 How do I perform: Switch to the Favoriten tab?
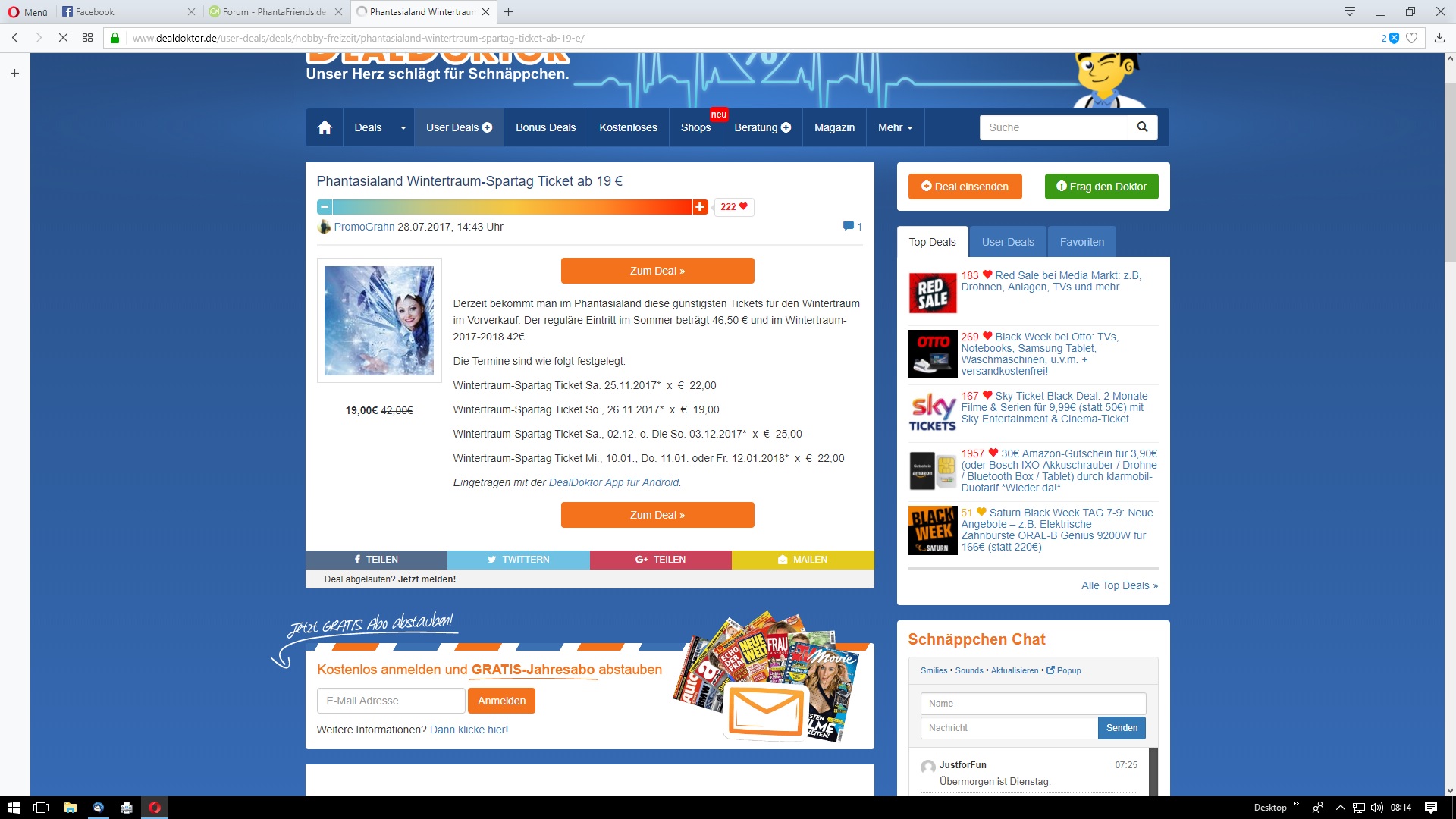[x=1082, y=242]
